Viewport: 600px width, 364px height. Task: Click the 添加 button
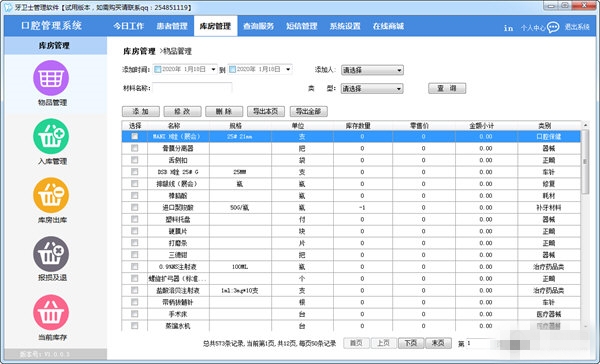pos(141,111)
